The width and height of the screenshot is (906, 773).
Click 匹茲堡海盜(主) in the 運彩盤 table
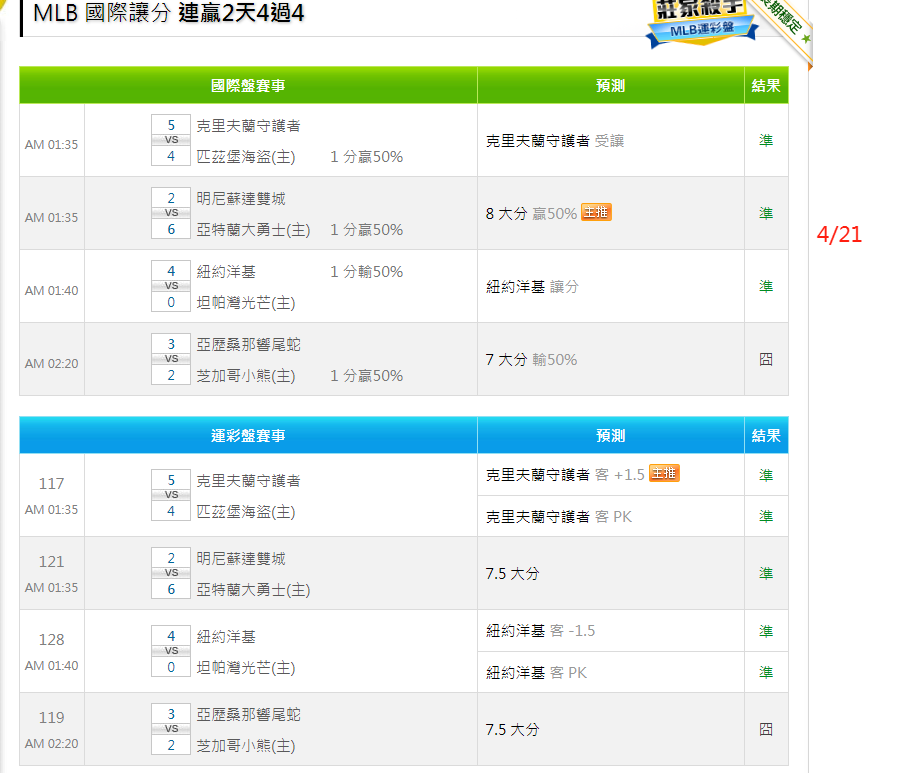click(246, 512)
